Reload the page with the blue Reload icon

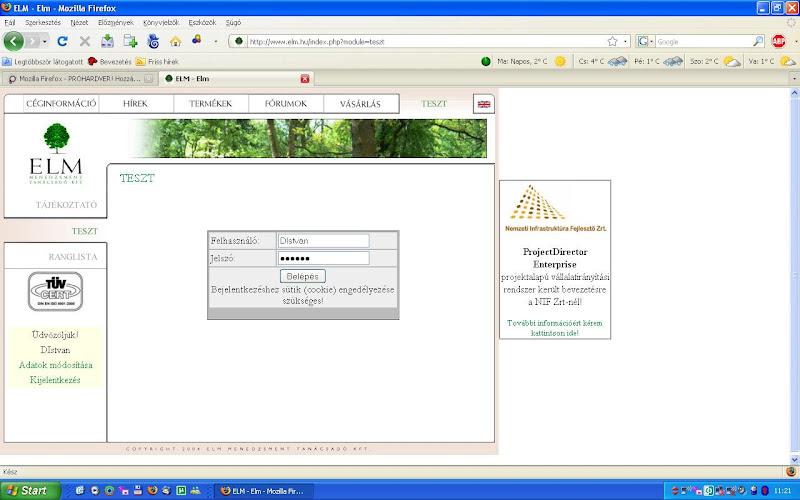(x=62, y=41)
